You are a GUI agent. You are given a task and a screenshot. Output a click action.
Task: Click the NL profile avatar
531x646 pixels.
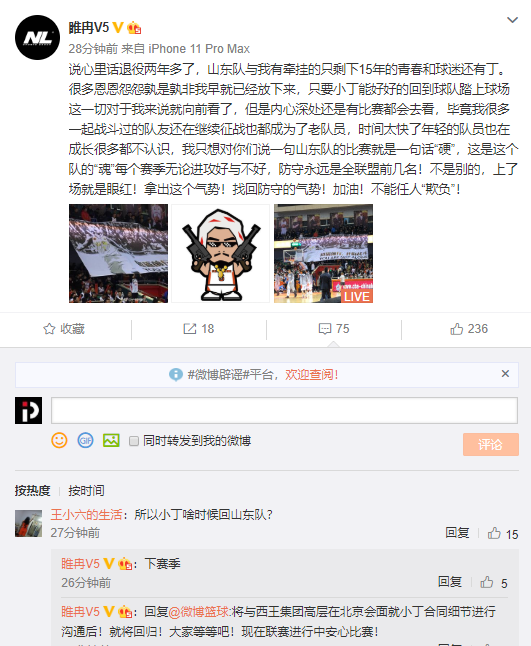(x=37, y=37)
